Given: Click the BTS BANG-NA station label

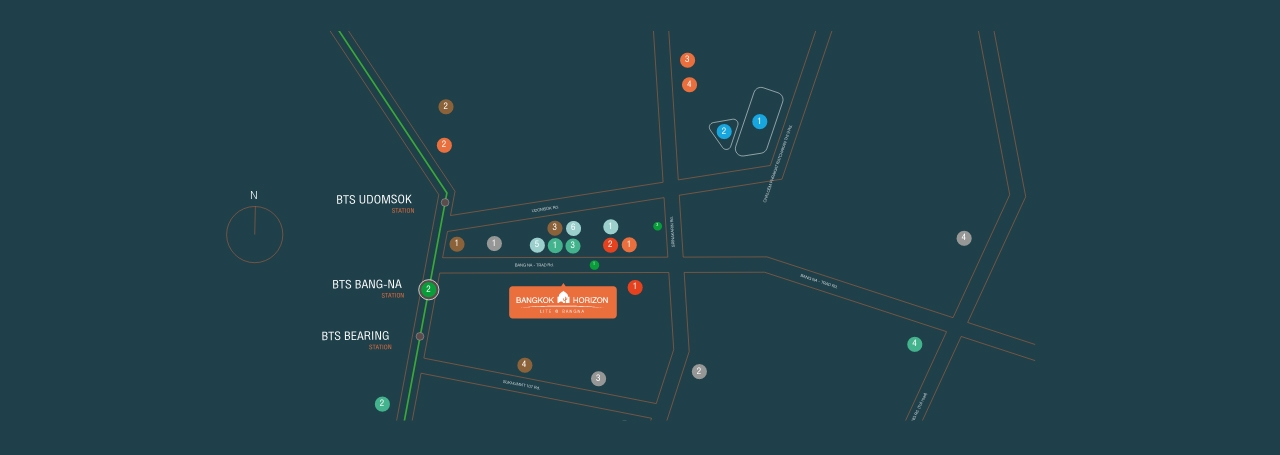Looking at the screenshot, I should tap(367, 284).
